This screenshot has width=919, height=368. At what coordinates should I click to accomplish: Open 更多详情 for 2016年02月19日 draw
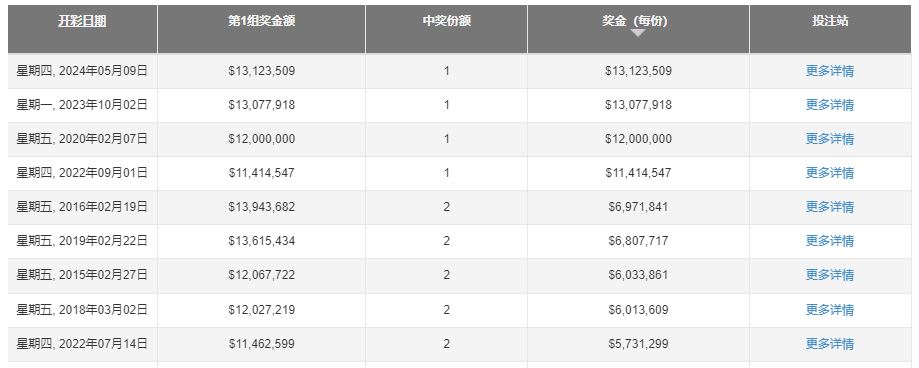[x=830, y=207]
